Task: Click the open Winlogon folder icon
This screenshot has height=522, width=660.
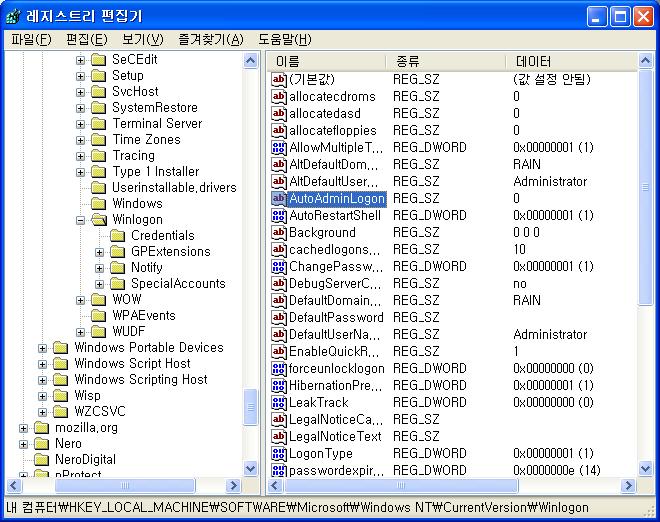Action: pyautogui.click(x=99, y=220)
